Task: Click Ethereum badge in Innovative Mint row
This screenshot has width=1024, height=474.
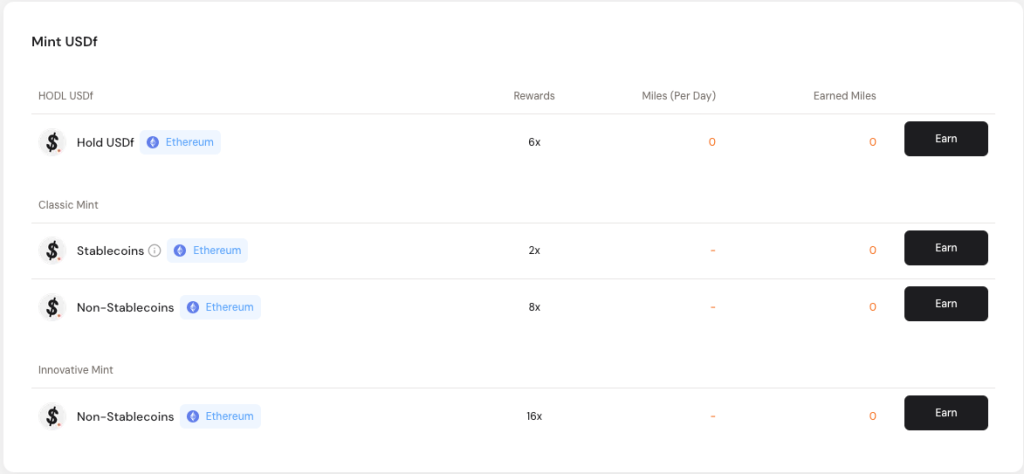Action: (x=220, y=416)
